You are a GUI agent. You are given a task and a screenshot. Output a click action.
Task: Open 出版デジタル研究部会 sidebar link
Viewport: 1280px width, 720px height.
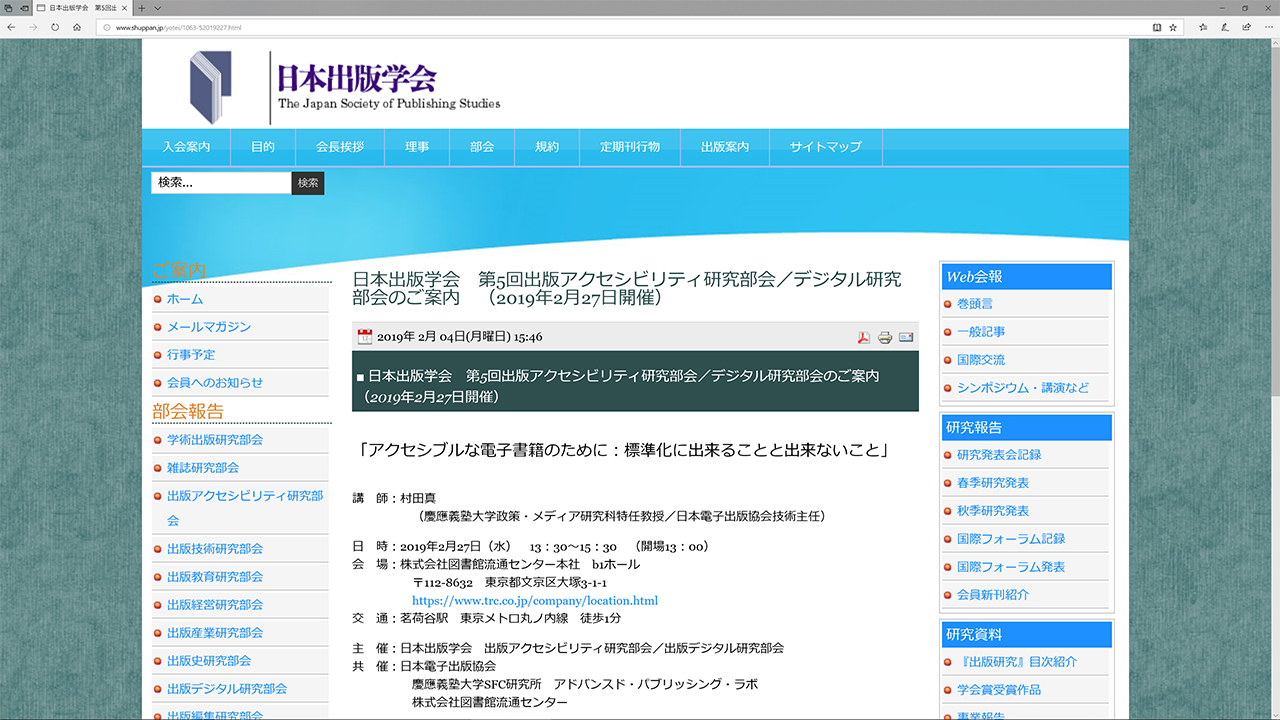click(227, 689)
